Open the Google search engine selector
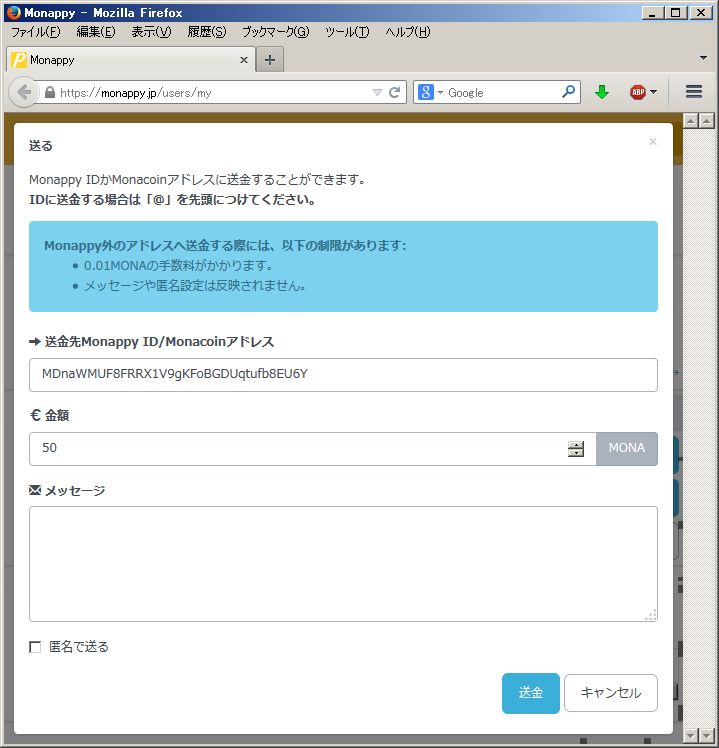 (430, 92)
